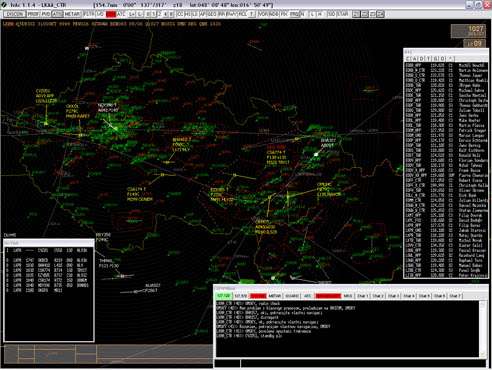Click the DISCON button in the toolbar
The height and width of the screenshot is (370, 492).
click(x=15, y=14)
